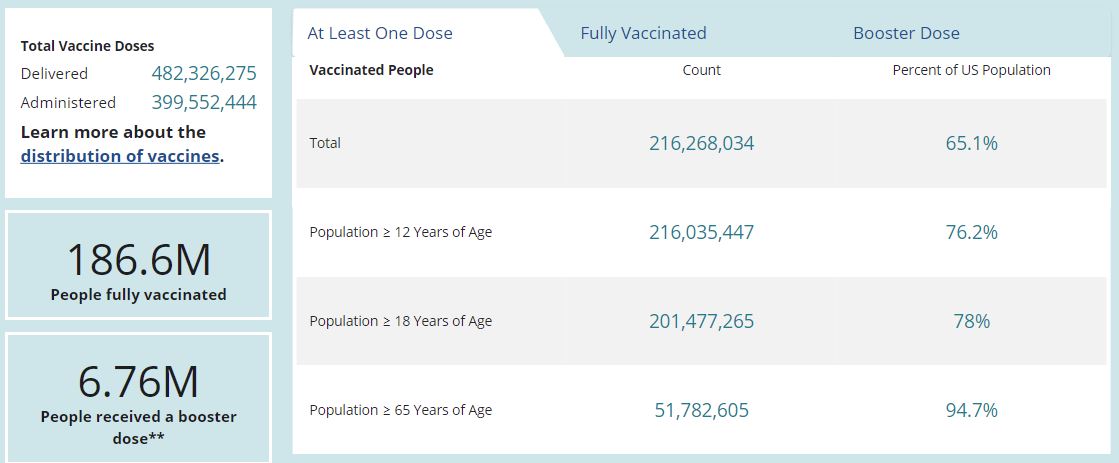Click the 216,035,447 count value
The image size is (1119, 463).
[x=701, y=232]
